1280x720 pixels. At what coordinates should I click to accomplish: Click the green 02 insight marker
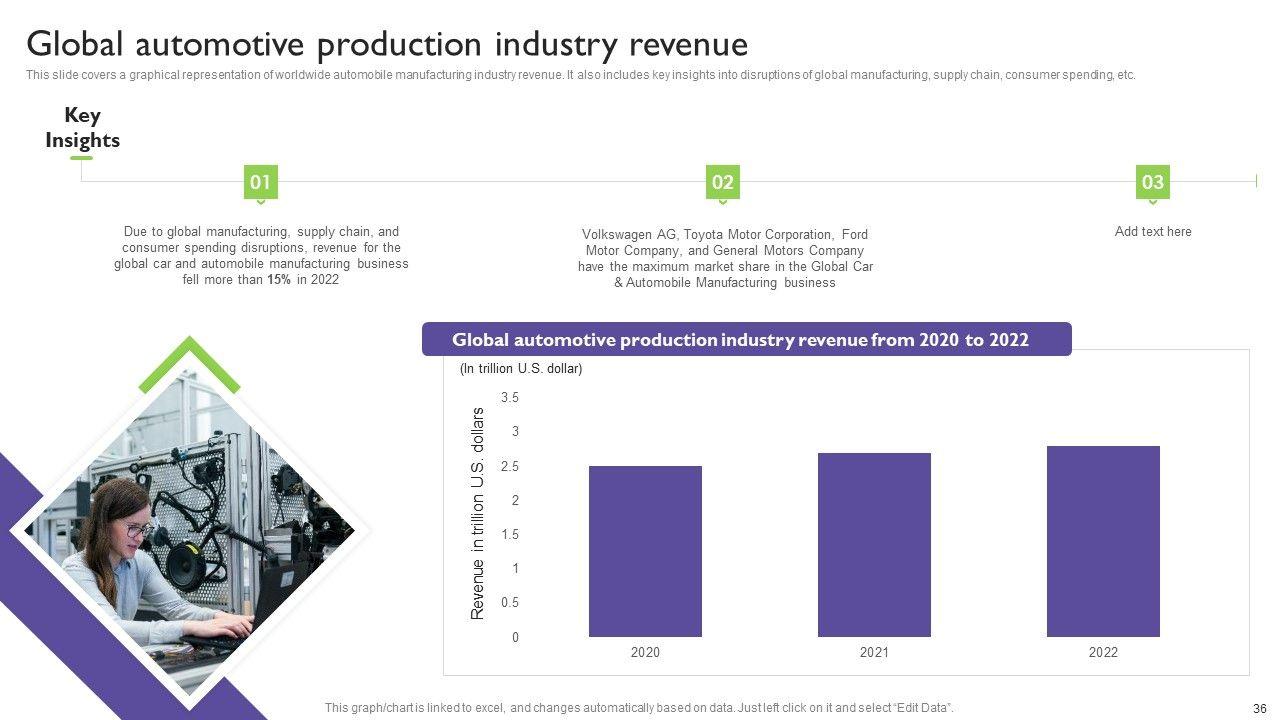(x=722, y=182)
